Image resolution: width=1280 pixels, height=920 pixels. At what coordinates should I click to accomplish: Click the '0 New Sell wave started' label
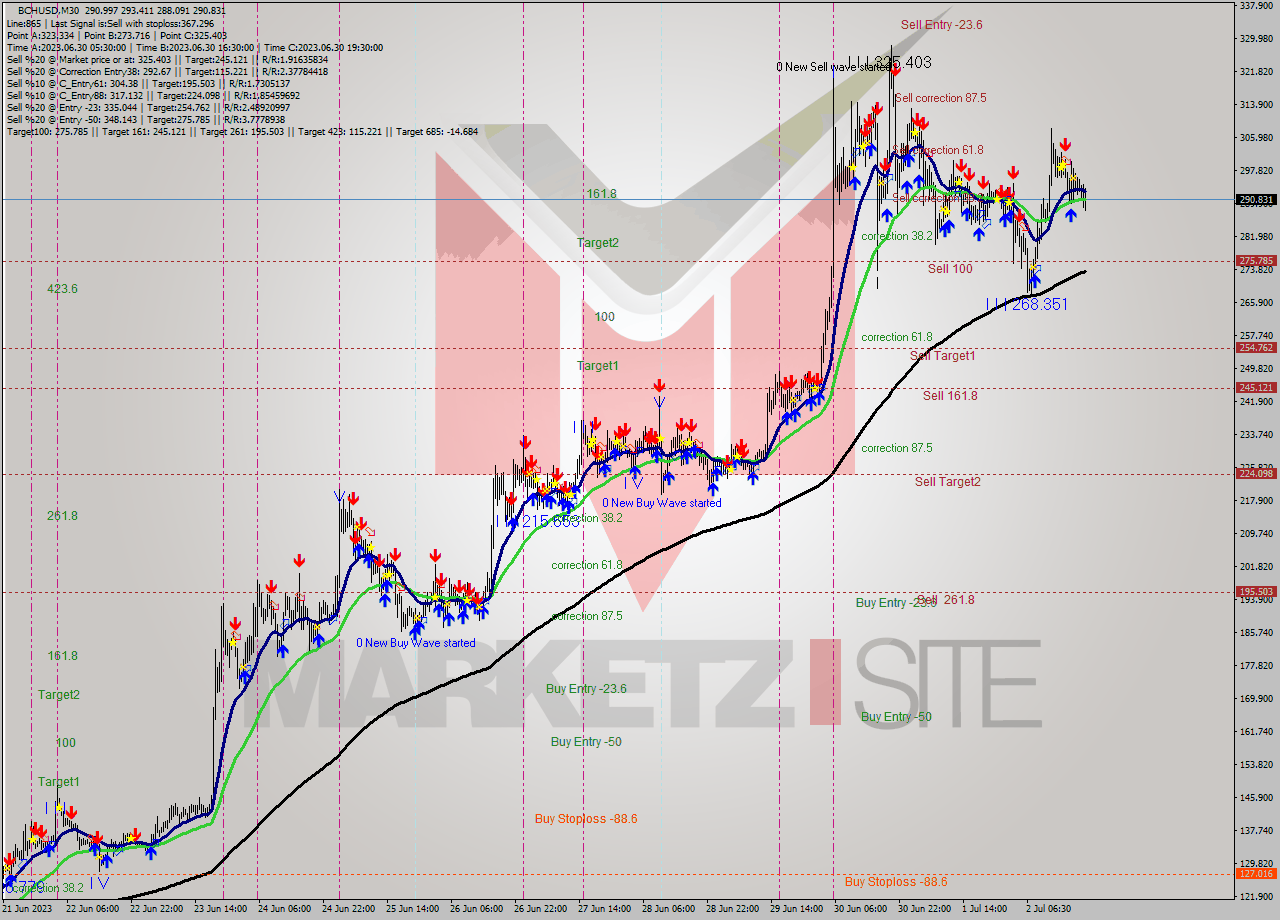coord(832,67)
